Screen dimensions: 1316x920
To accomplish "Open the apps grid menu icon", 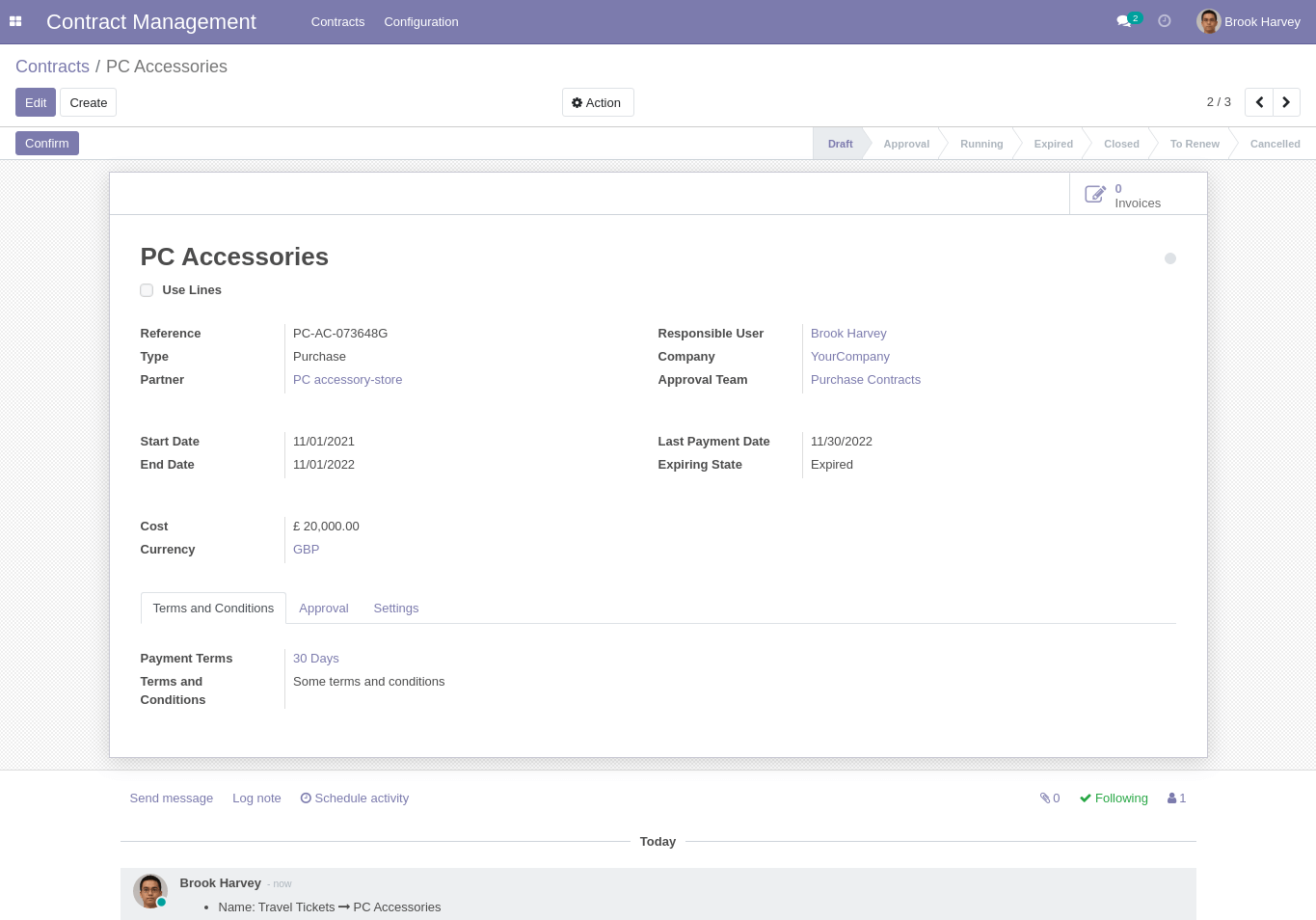I will [15, 21].
